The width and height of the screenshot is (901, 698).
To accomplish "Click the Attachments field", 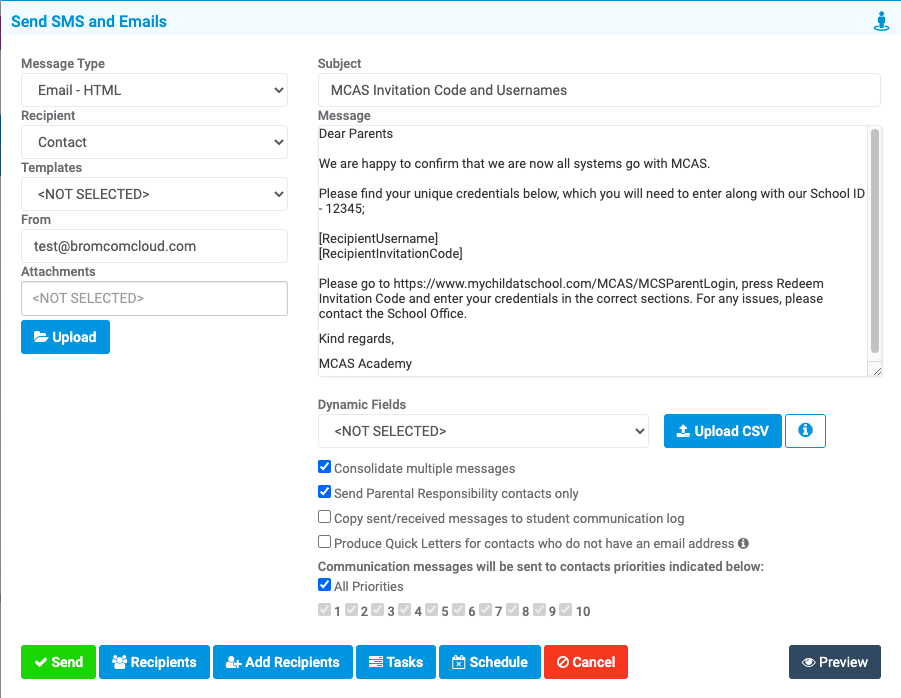I will (x=155, y=298).
